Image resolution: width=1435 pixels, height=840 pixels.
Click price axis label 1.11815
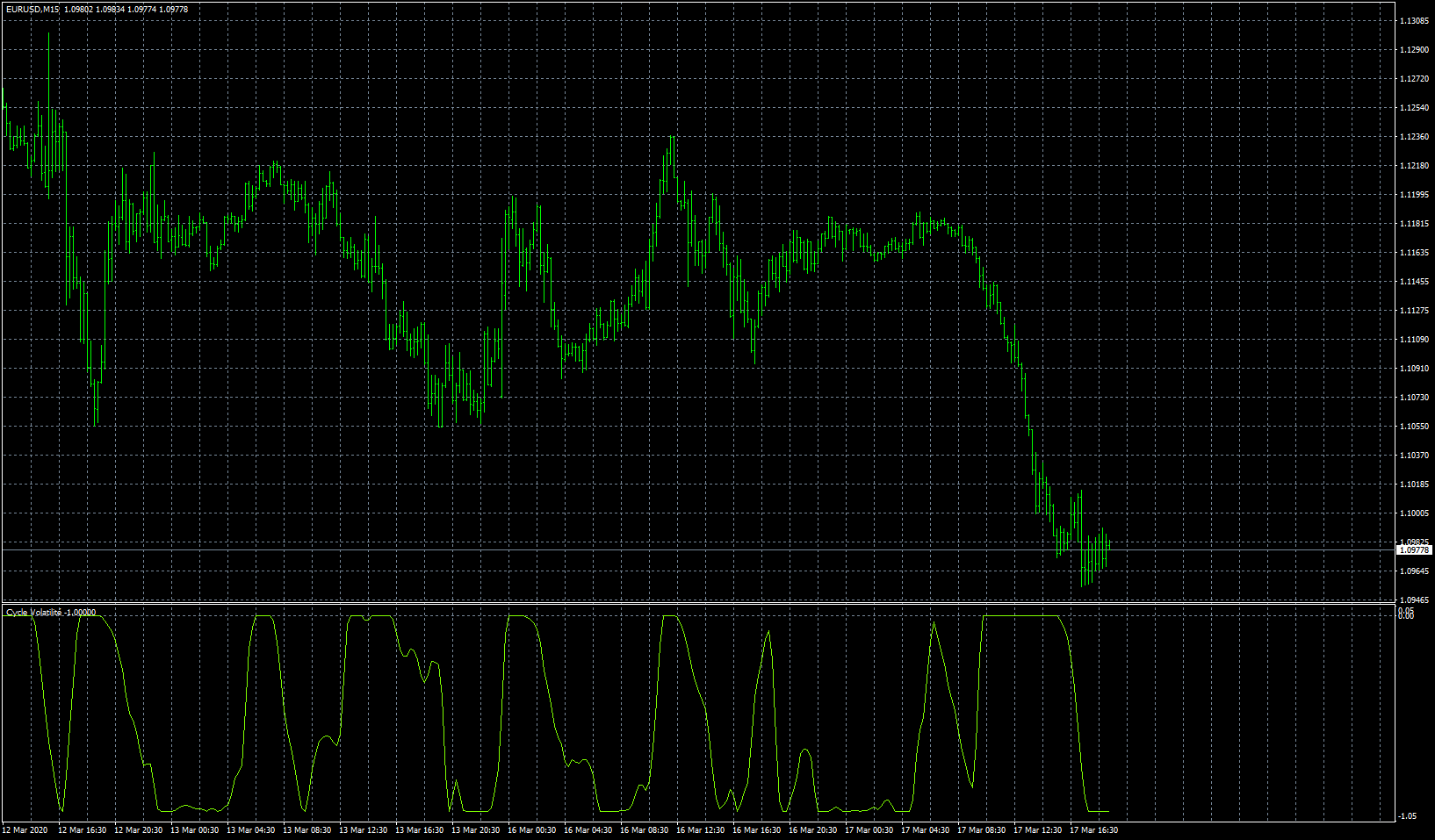(x=1414, y=224)
